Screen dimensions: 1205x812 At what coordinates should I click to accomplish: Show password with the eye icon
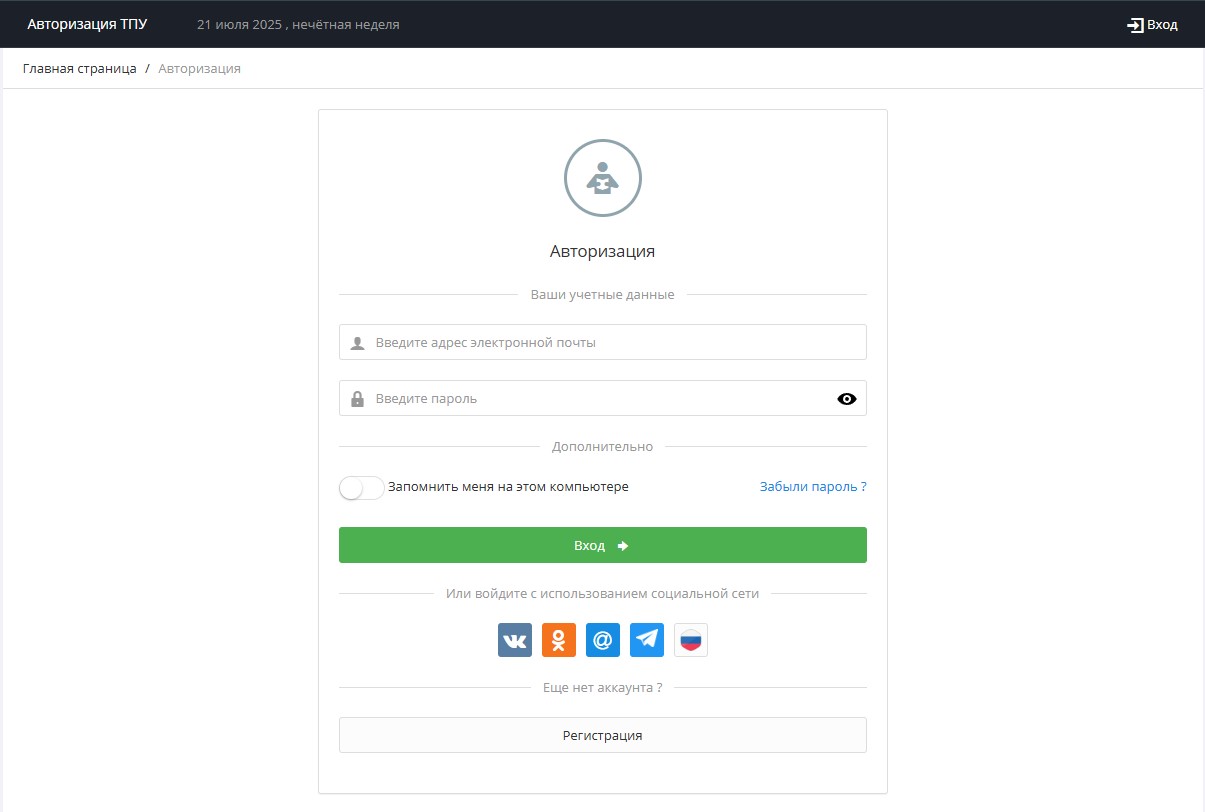click(x=847, y=399)
